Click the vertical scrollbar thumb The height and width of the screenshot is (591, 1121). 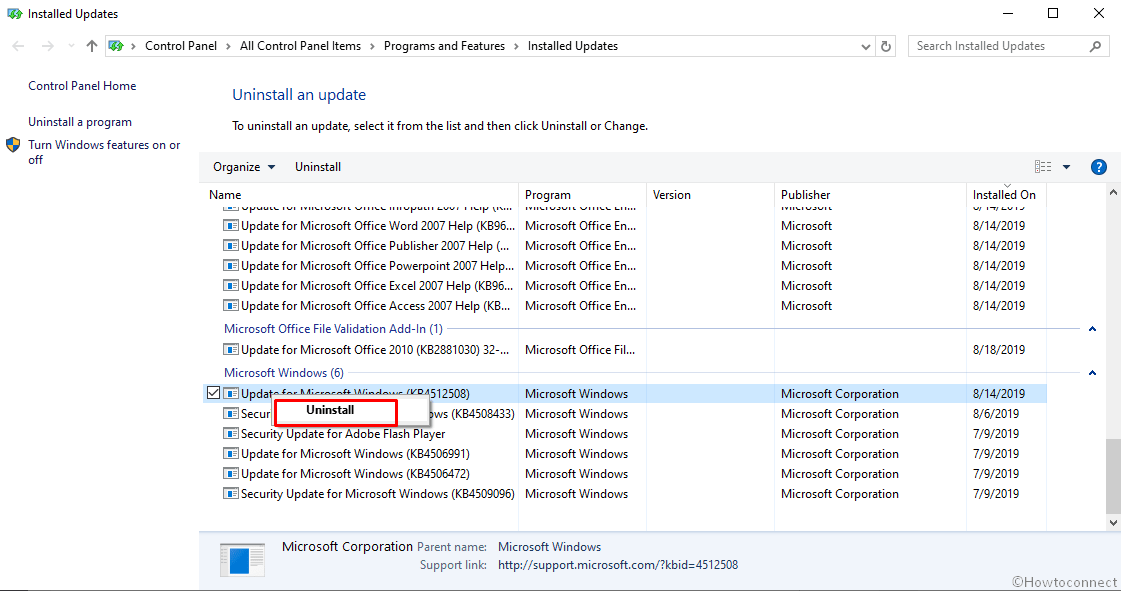tap(1112, 476)
